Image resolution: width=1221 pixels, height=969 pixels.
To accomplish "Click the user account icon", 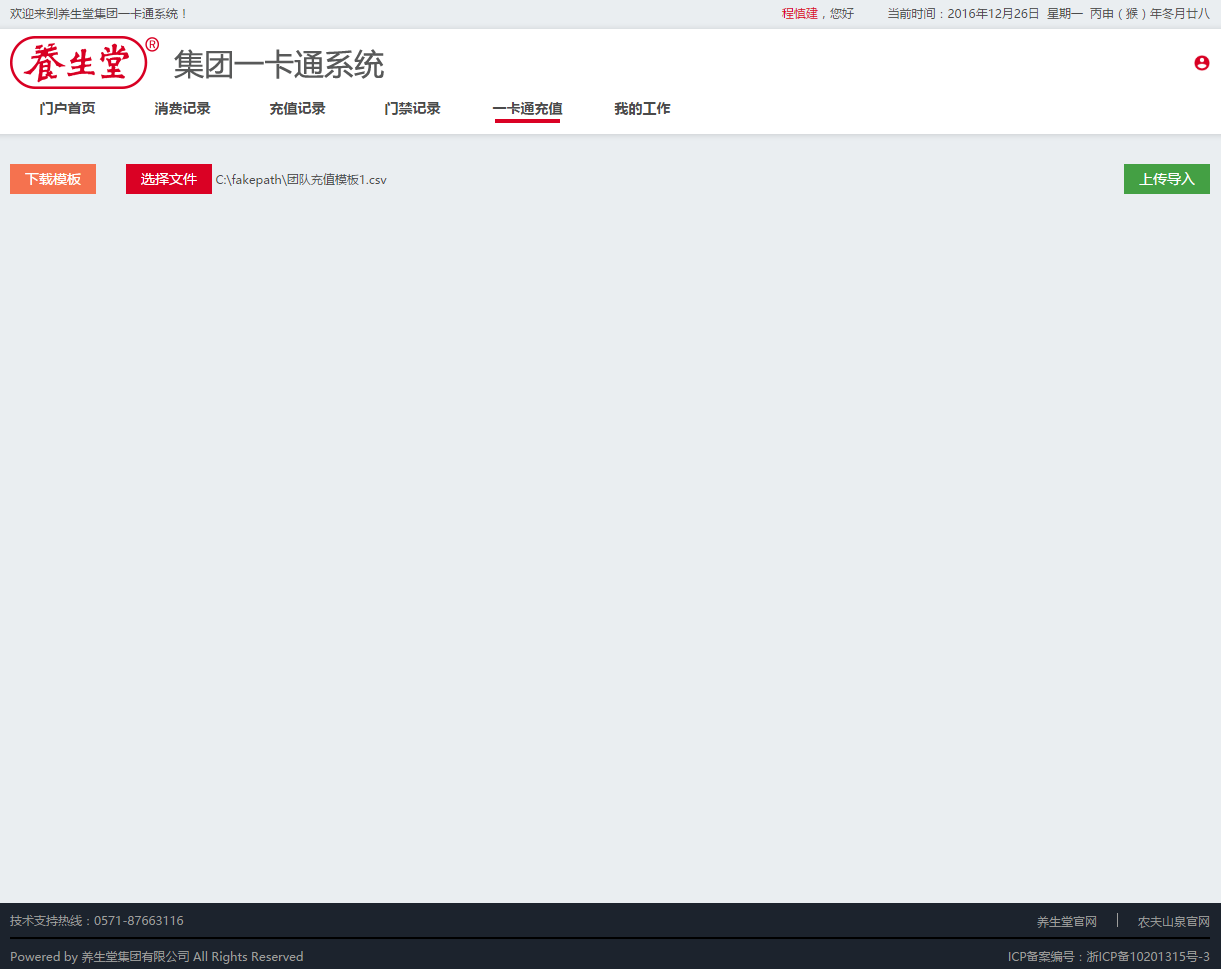I will point(1201,63).
